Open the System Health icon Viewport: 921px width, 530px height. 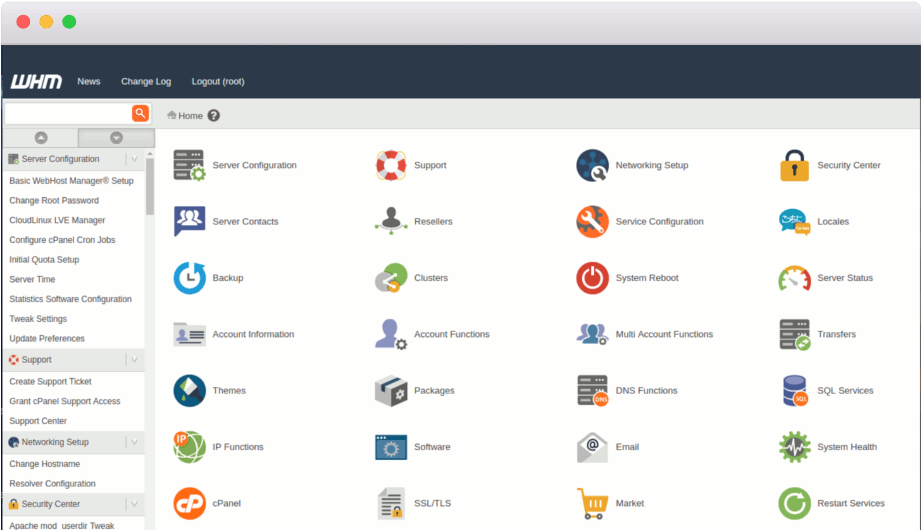[x=794, y=447]
